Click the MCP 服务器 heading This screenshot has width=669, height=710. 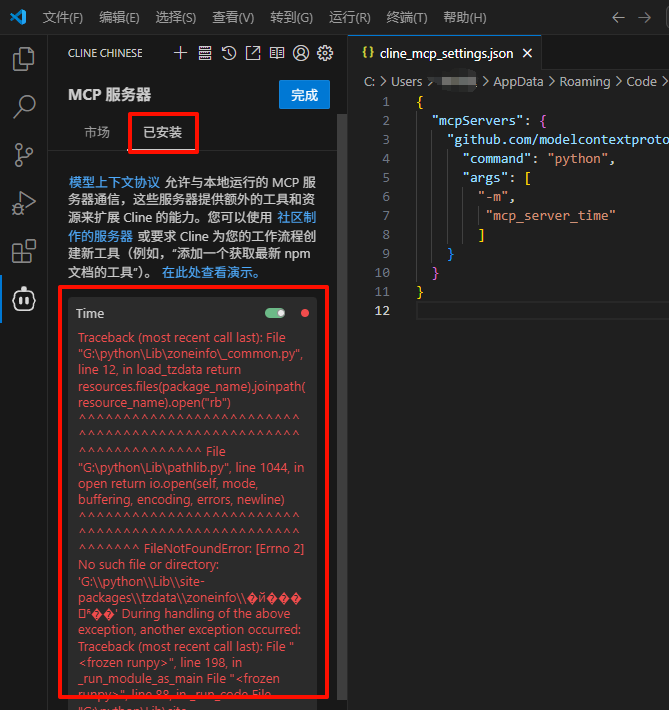coord(109,95)
